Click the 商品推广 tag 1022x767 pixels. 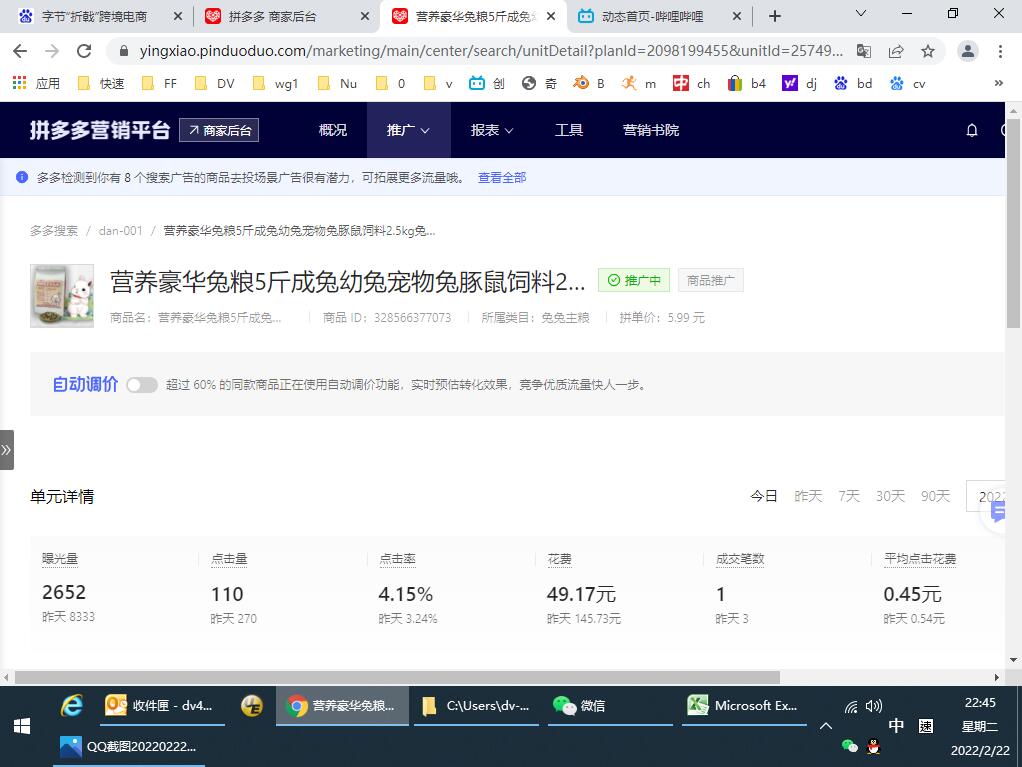[710, 280]
